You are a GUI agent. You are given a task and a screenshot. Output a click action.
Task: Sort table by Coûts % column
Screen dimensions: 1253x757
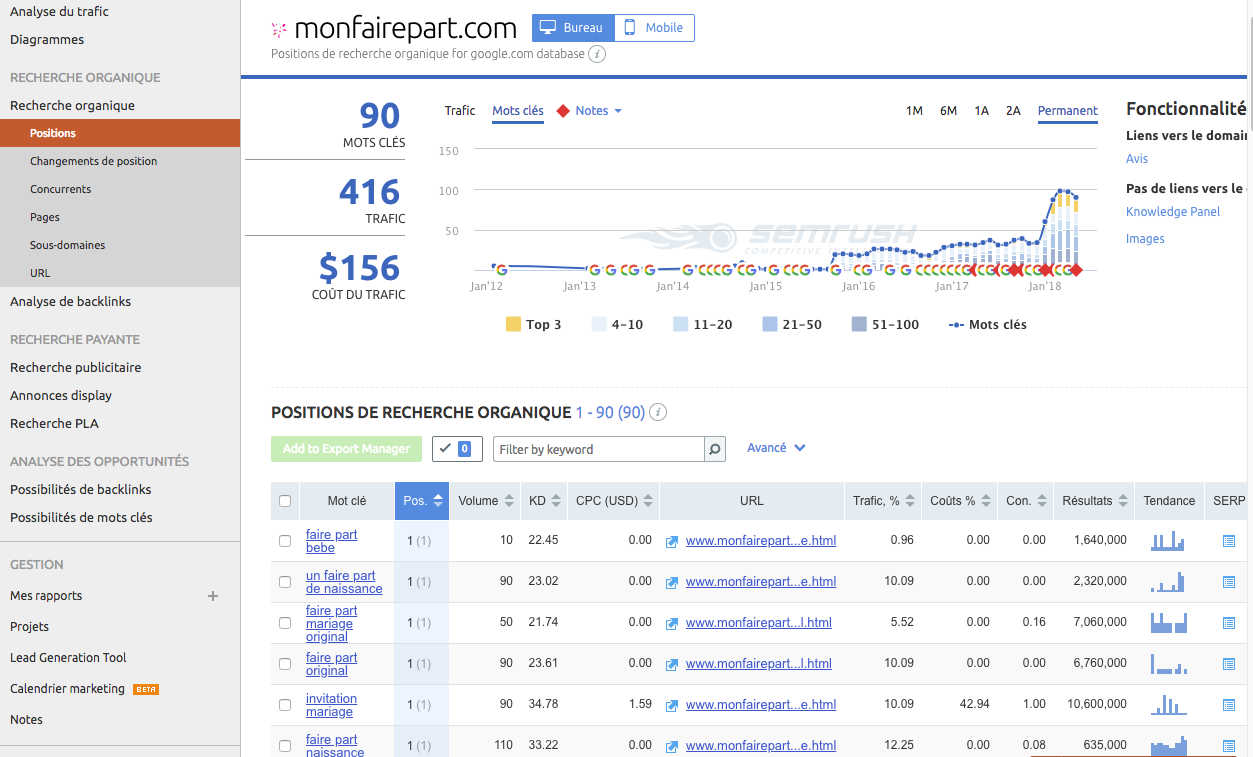[x=959, y=501]
